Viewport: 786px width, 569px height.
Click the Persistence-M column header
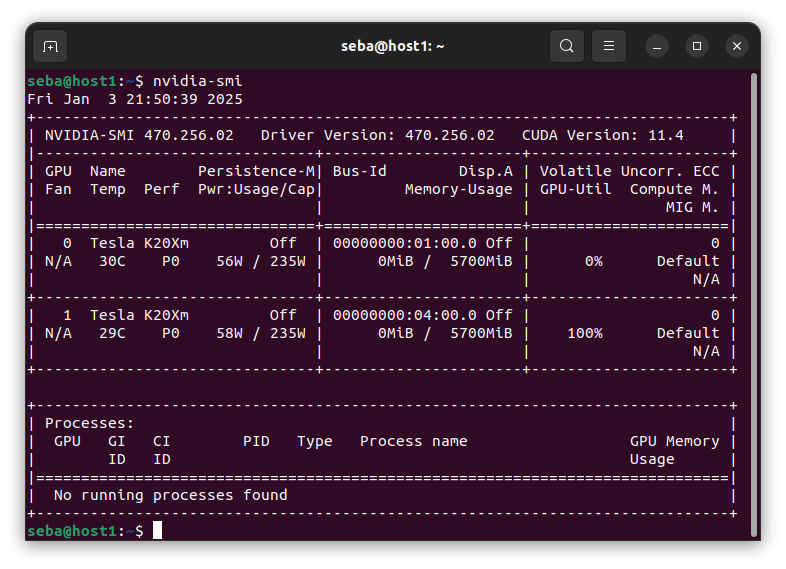pyautogui.click(x=256, y=171)
